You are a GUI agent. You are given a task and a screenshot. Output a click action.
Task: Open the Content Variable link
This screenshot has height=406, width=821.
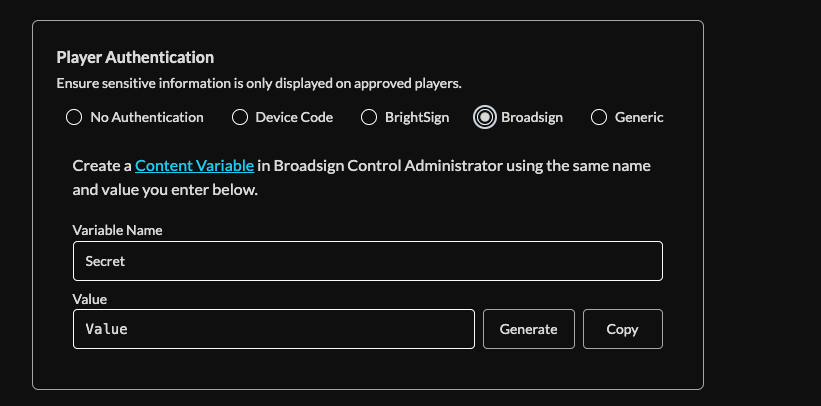(194, 166)
